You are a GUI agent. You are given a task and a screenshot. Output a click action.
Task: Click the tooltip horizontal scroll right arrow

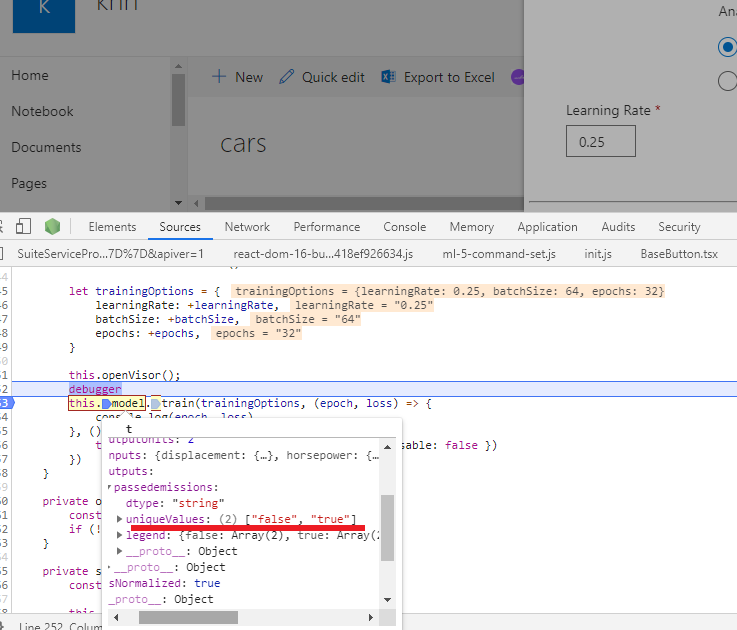click(x=371, y=617)
